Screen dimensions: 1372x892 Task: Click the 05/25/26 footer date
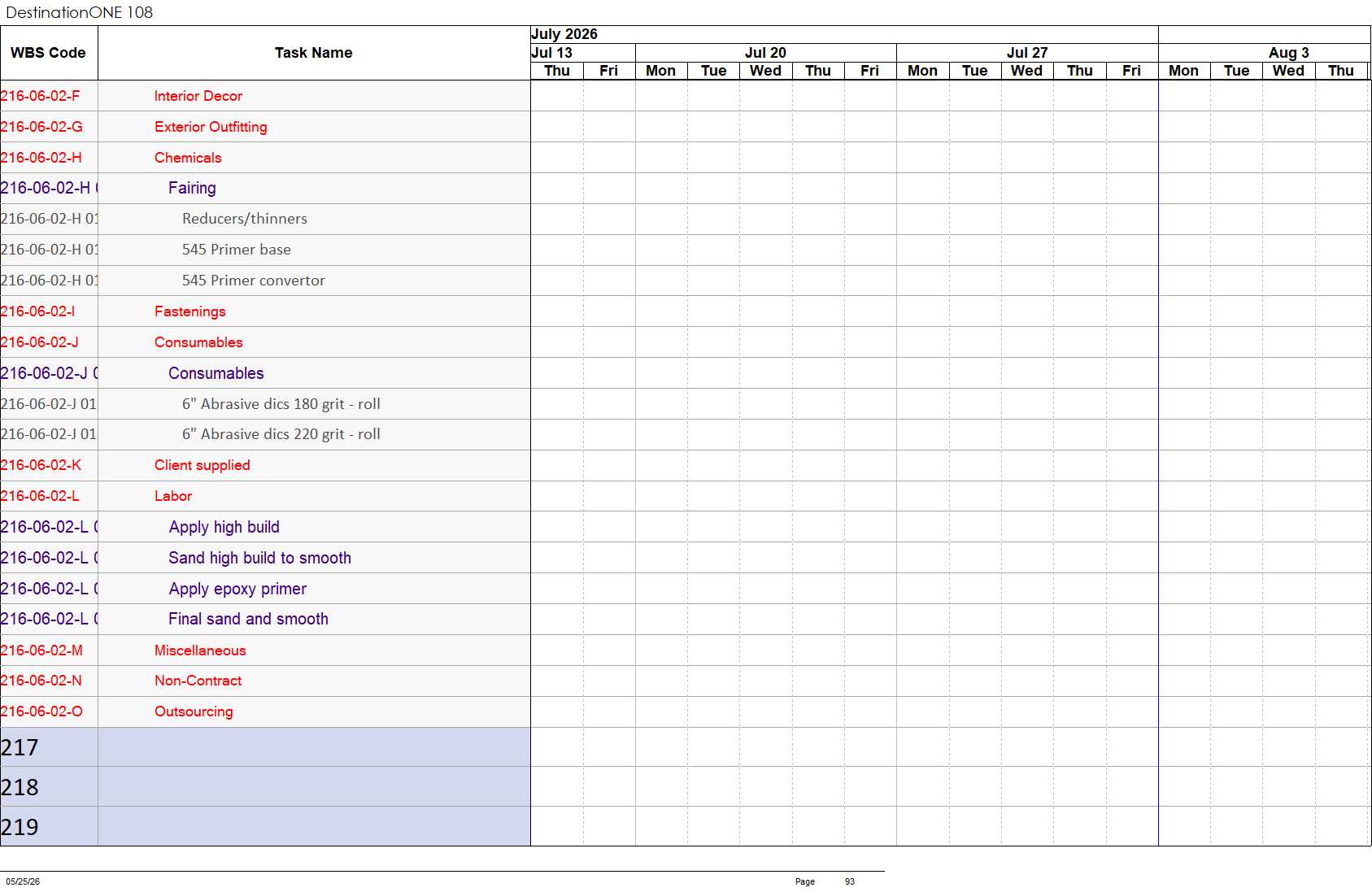[x=23, y=881]
